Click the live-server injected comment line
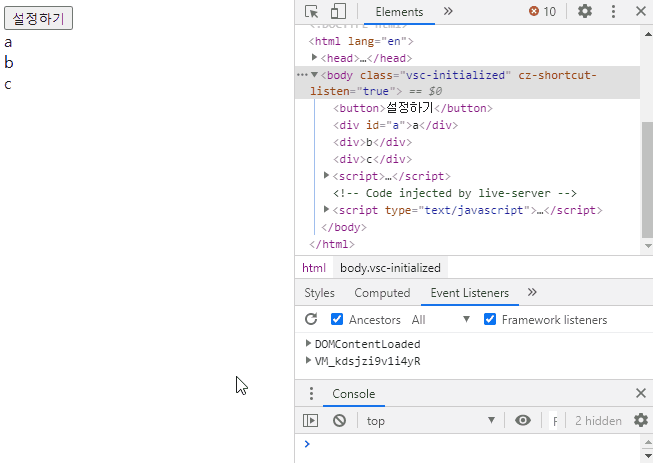The image size is (653, 463). (455, 193)
